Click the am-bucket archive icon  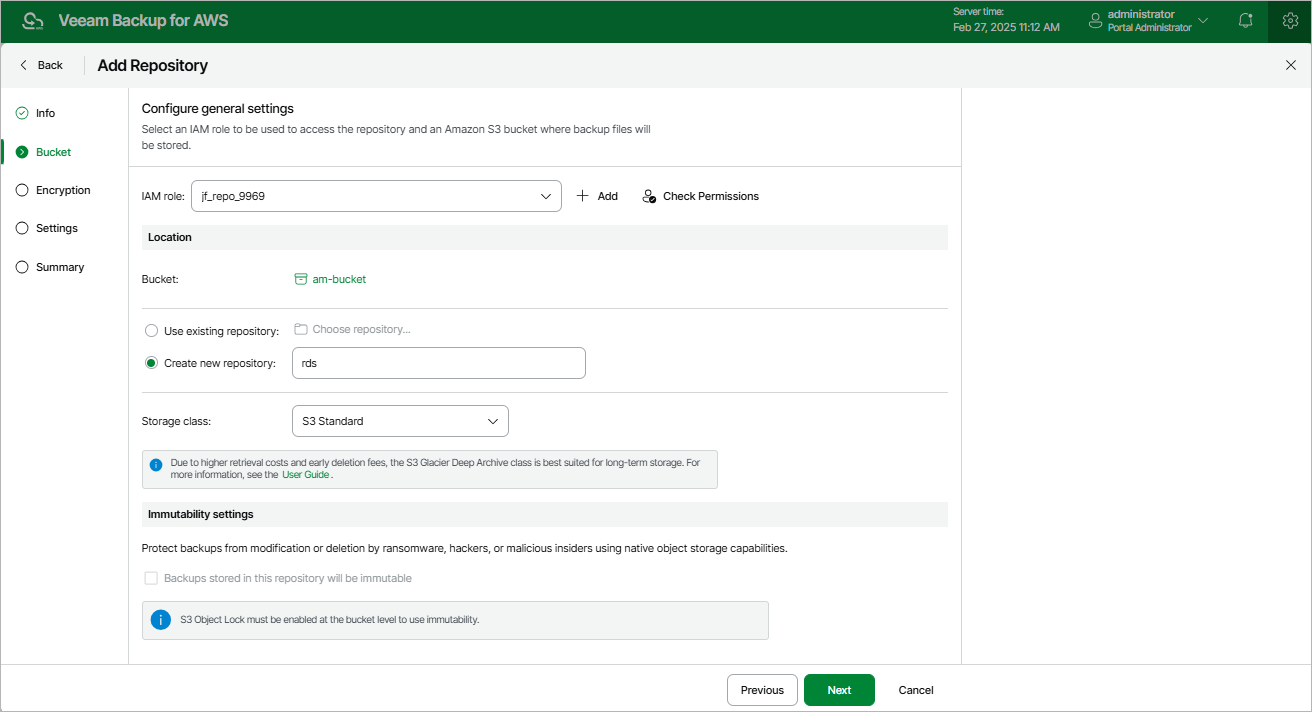click(300, 279)
